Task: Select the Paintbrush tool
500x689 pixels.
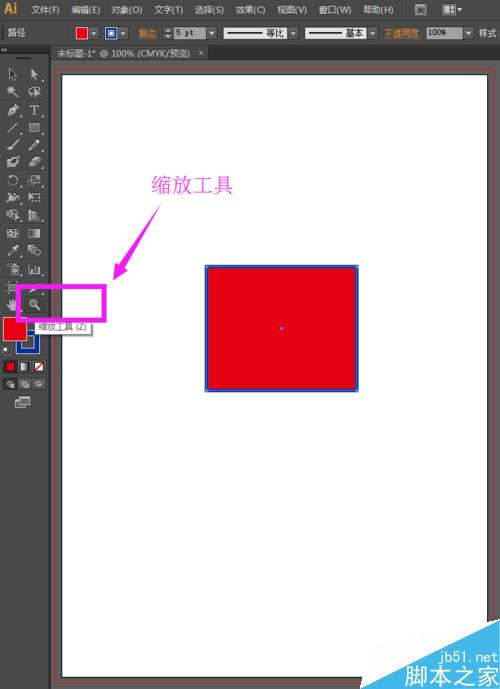Action: click(13, 145)
